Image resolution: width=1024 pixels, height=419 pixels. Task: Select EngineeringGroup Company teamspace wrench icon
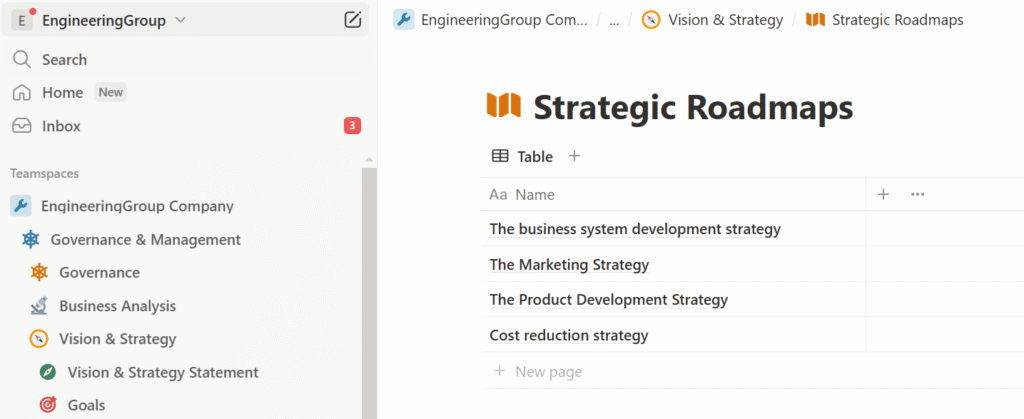[20, 206]
